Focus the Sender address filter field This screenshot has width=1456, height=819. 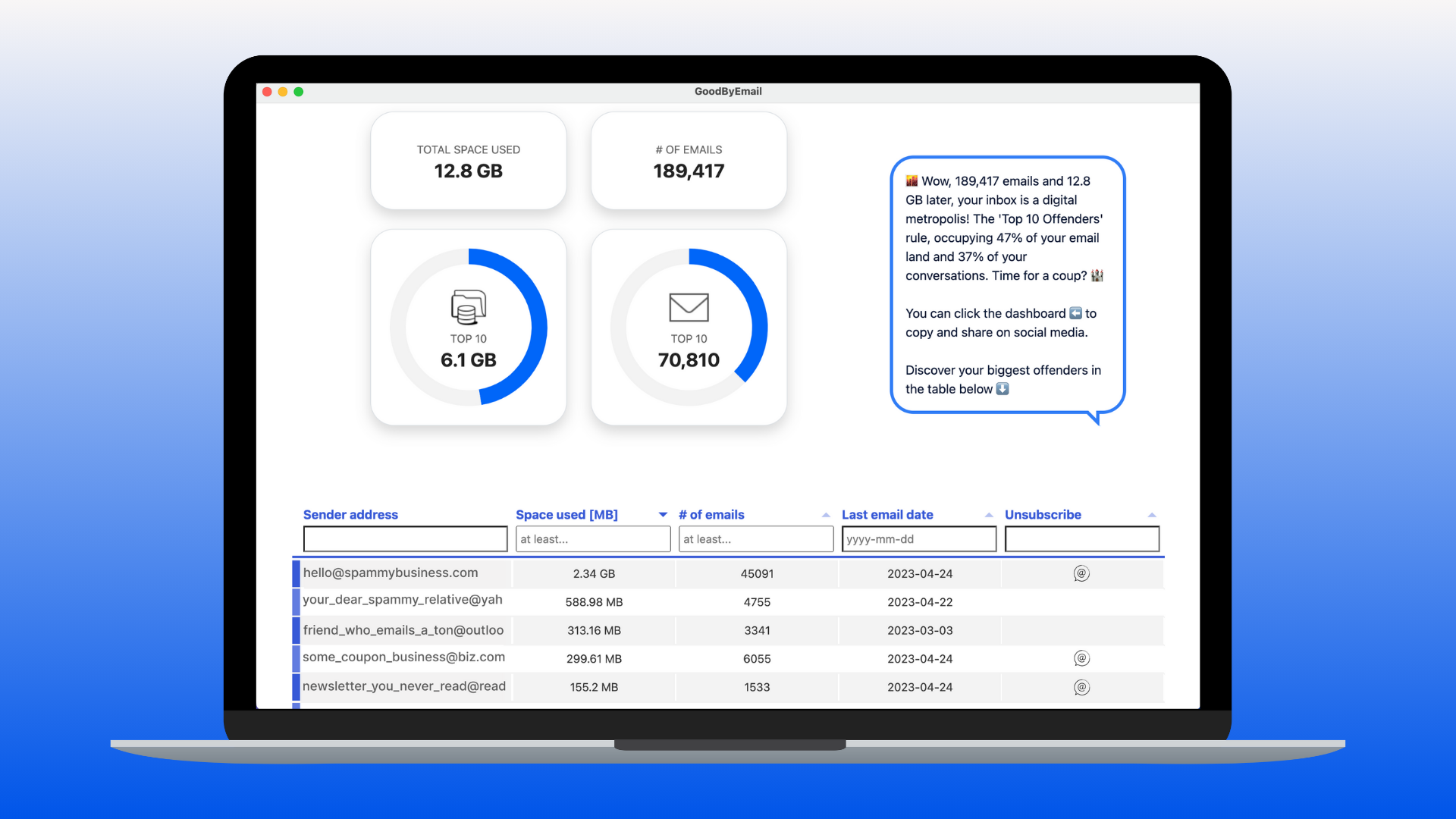[x=405, y=539]
